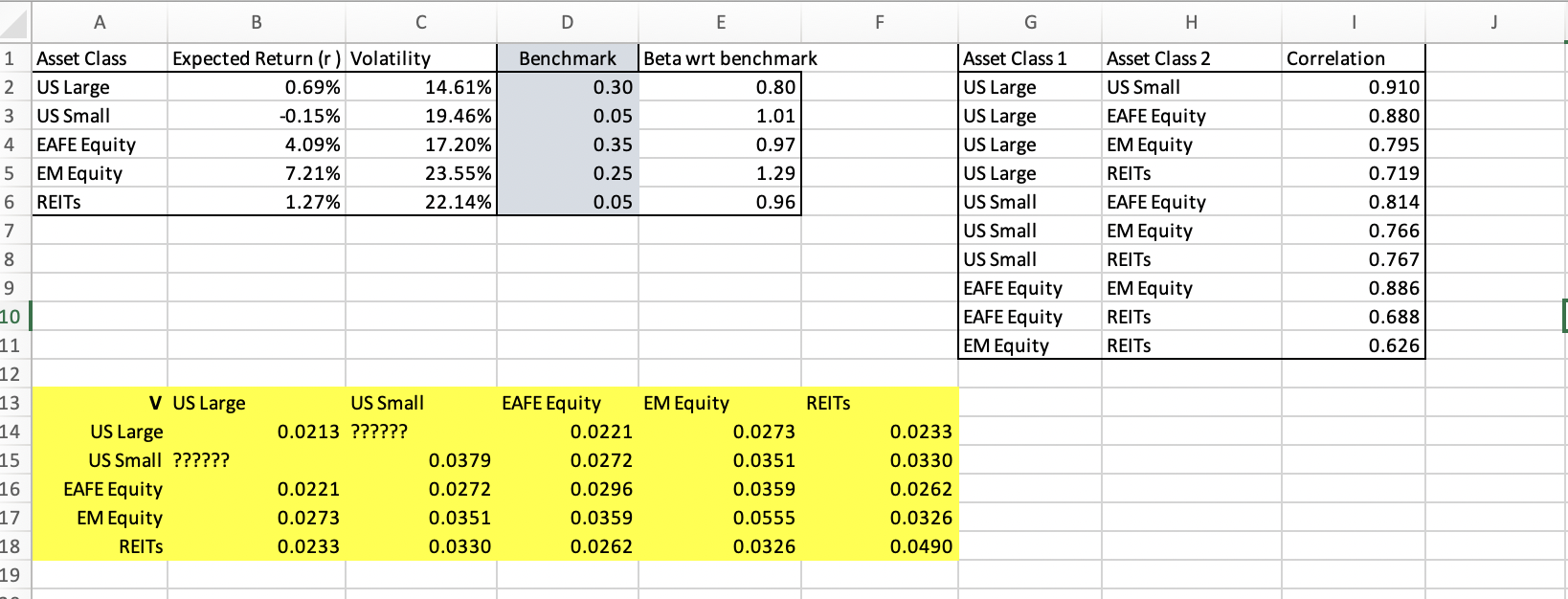Select row 13 header
The height and width of the screenshot is (599, 1568).
pos(15,403)
